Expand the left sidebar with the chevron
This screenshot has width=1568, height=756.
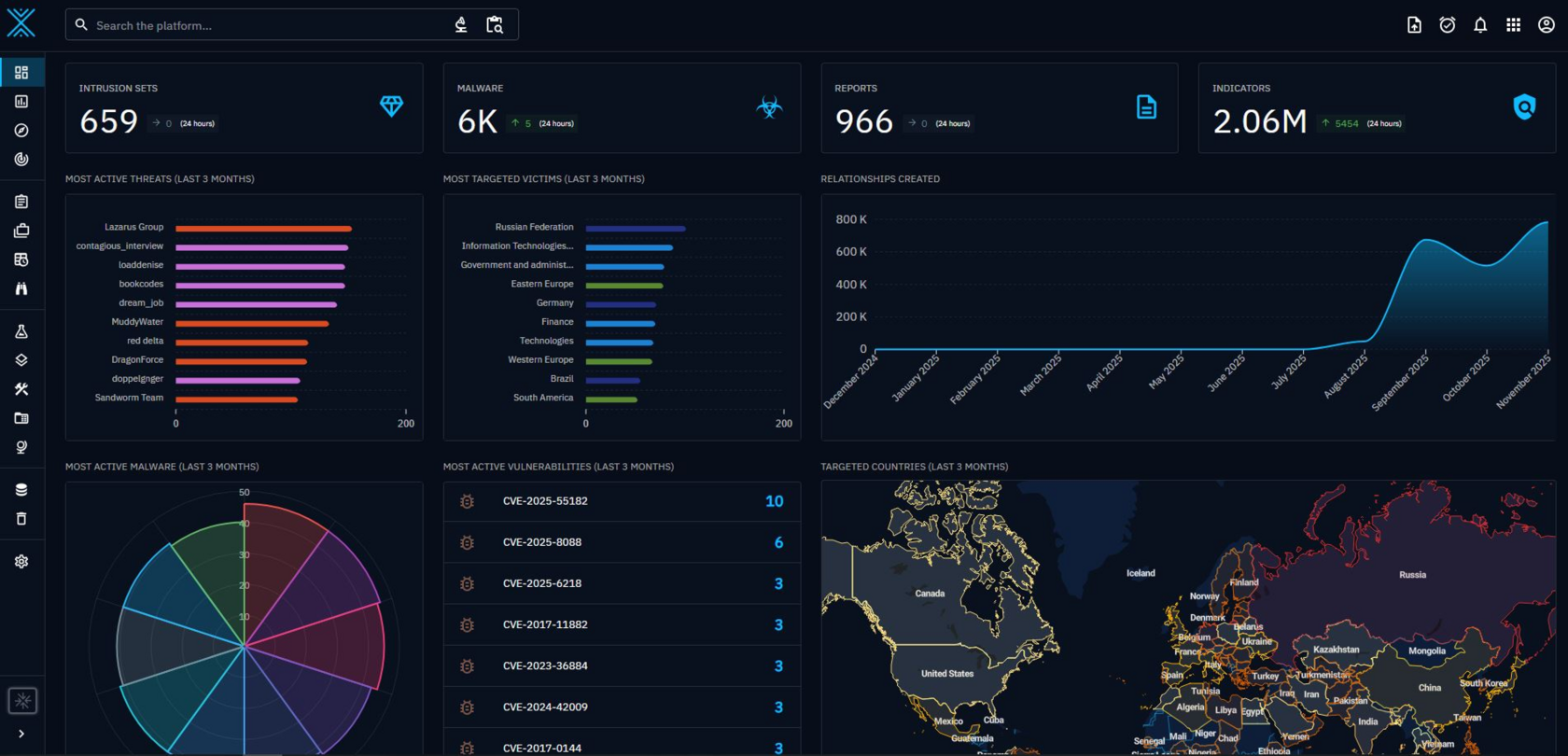[21, 734]
